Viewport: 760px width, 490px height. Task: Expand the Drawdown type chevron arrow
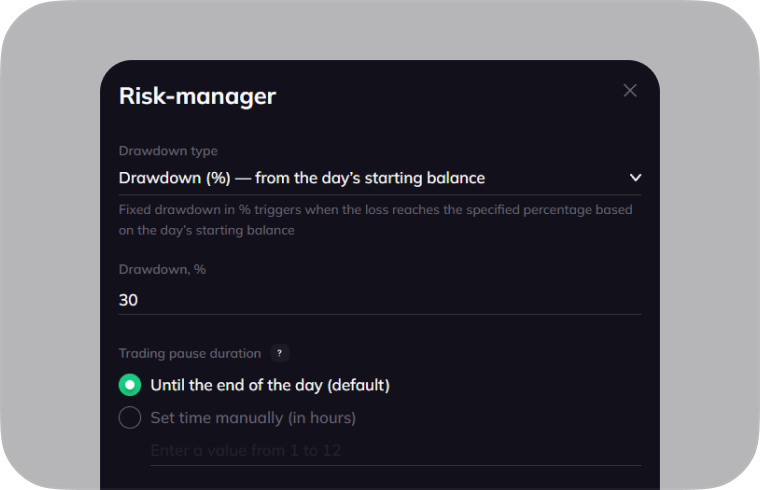pyautogui.click(x=635, y=178)
